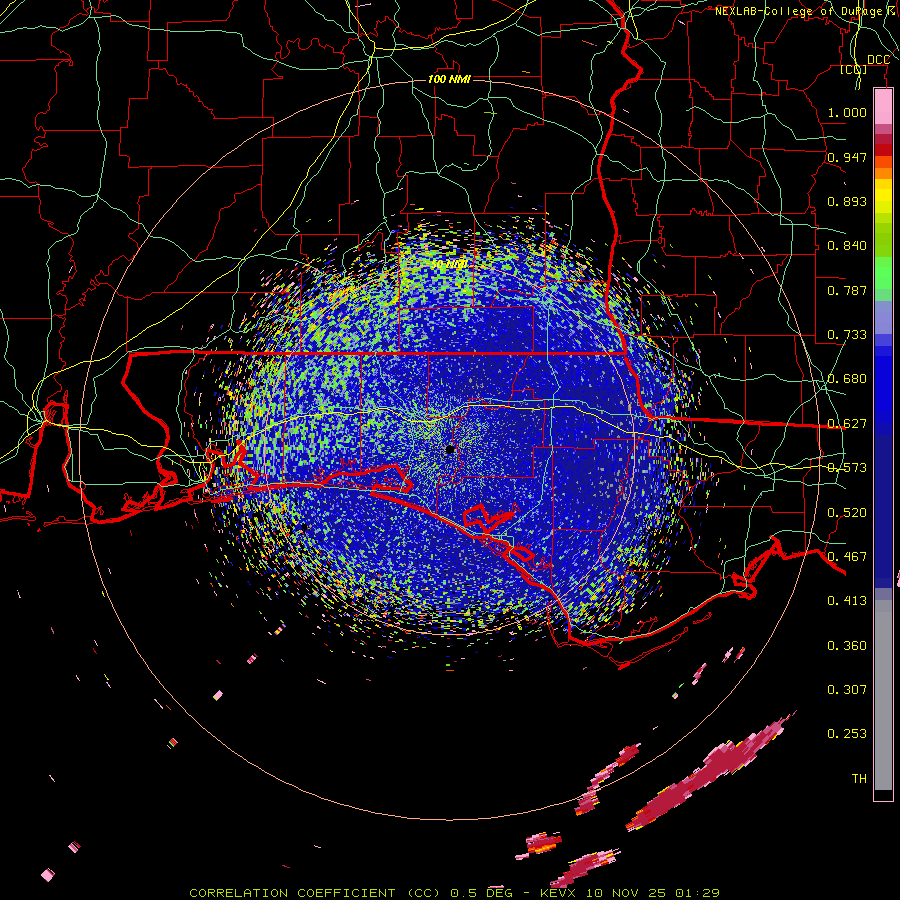Click the 0.680 scale value

click(847, 379)
